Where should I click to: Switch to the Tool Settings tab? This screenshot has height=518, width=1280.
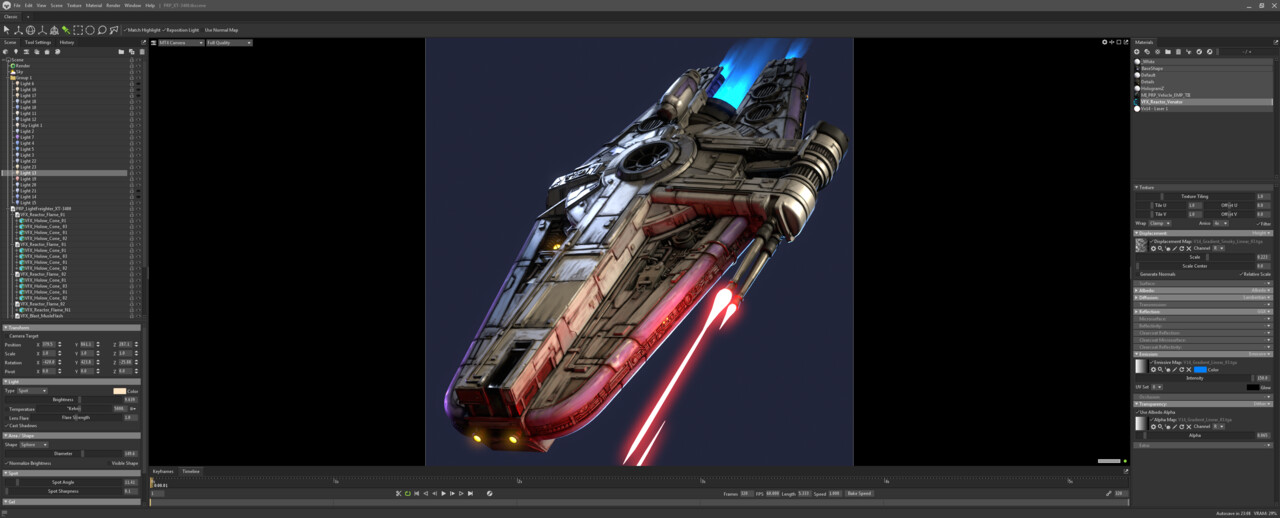(38, 43)
